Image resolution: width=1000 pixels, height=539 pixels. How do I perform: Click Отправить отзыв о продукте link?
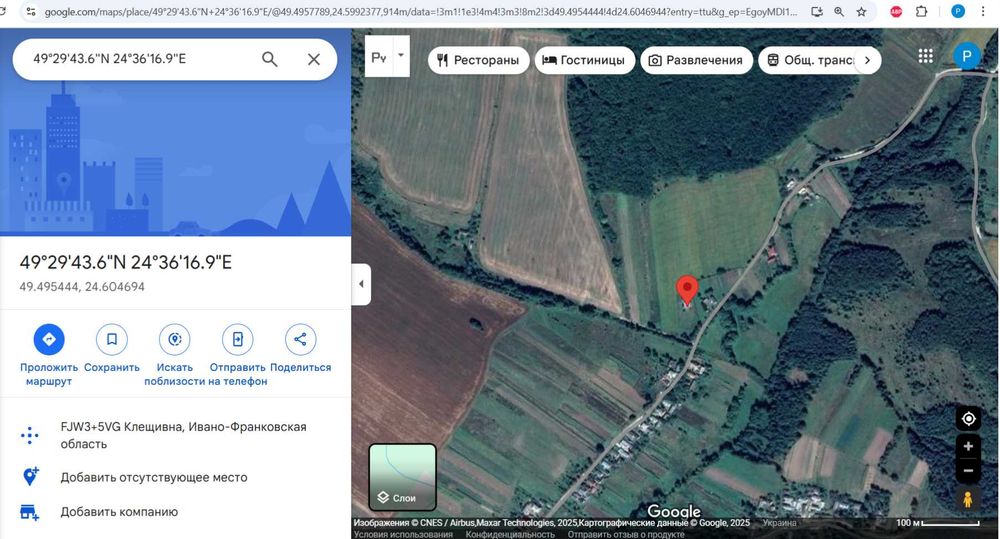[626, 535]
